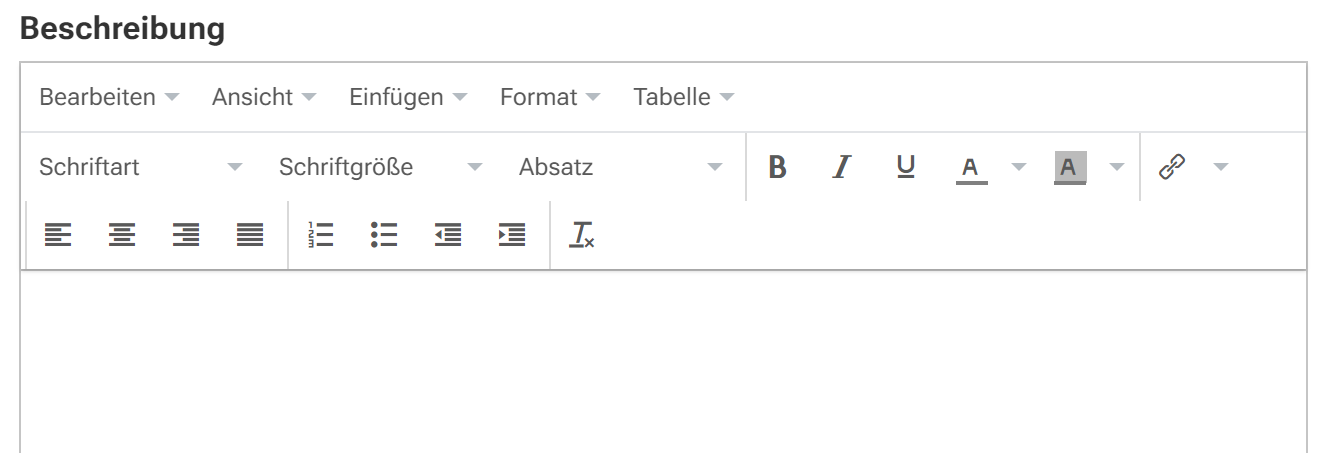Center align the text
The image size is (1330, 461).
pos(122,235)
